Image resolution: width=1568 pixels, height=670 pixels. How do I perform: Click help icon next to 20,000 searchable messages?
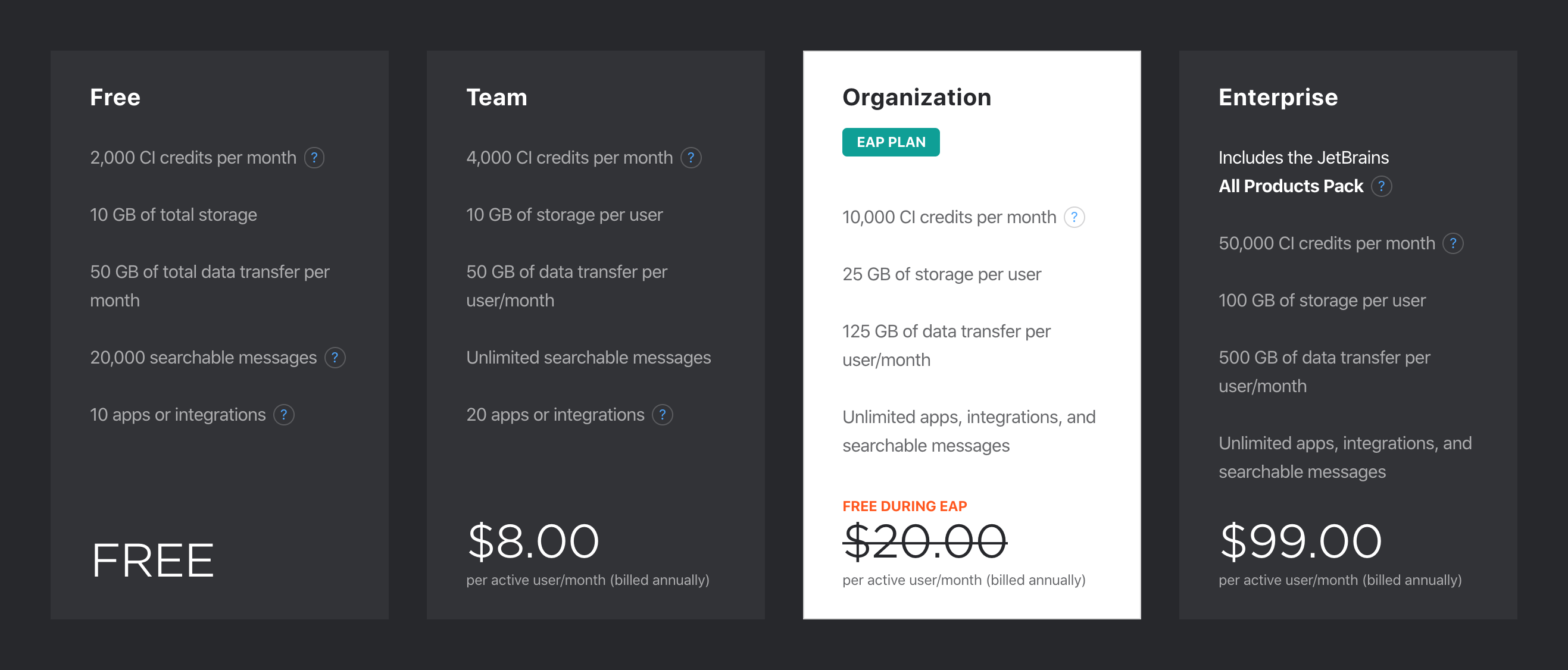335,357
